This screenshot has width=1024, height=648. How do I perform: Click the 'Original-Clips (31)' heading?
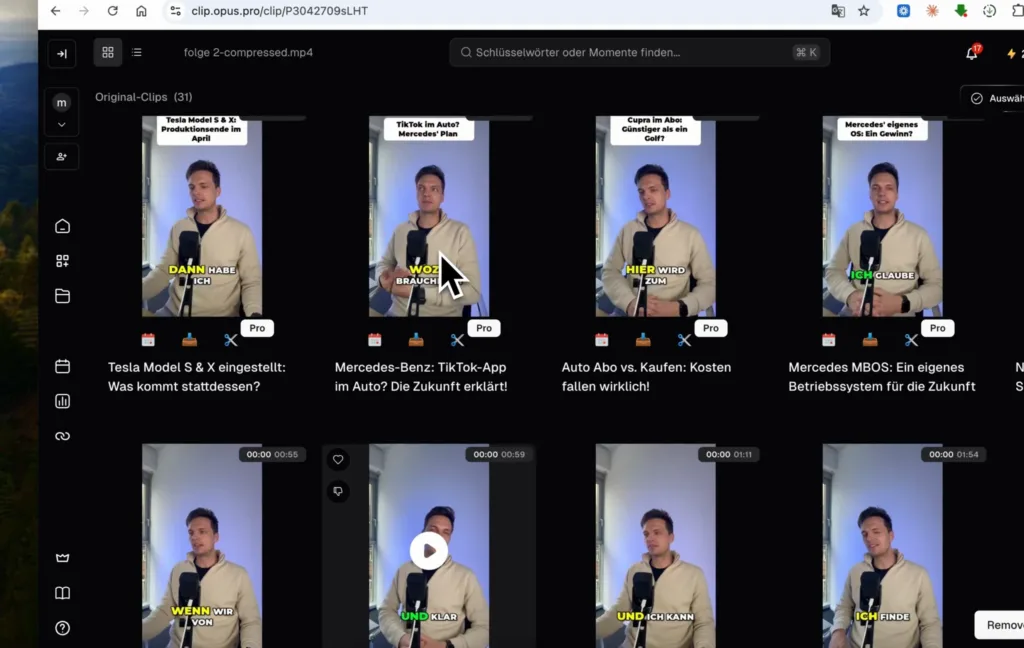[x=144, y=97]
